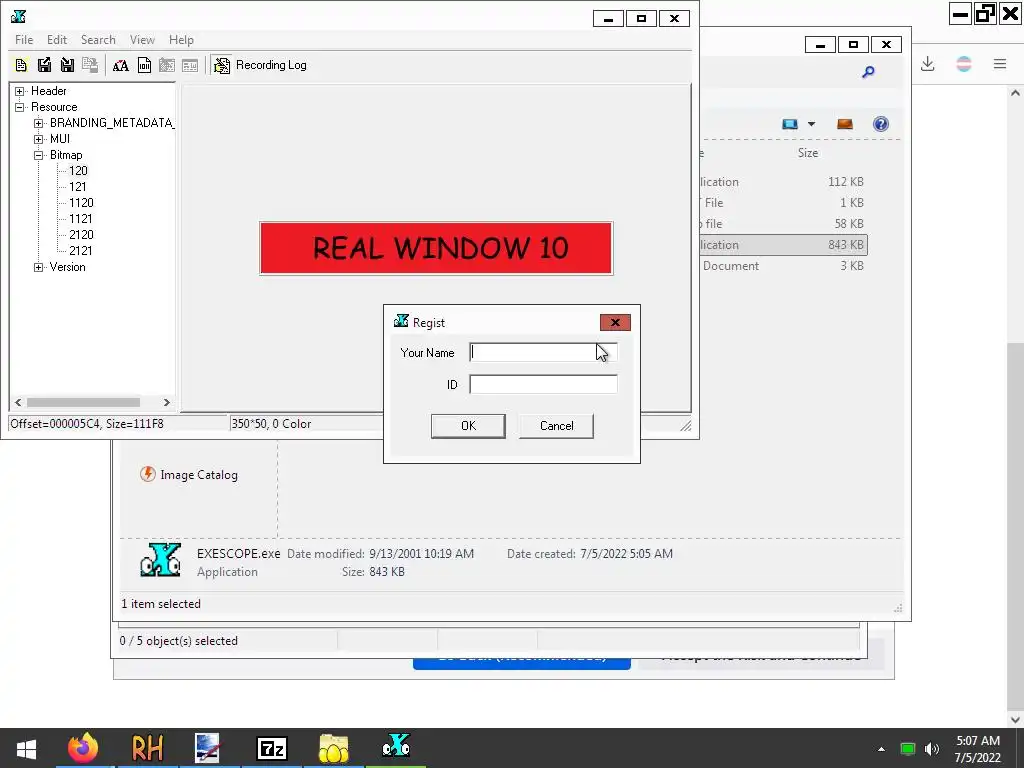Select bitmap resource 2120

tap(81, 234)
